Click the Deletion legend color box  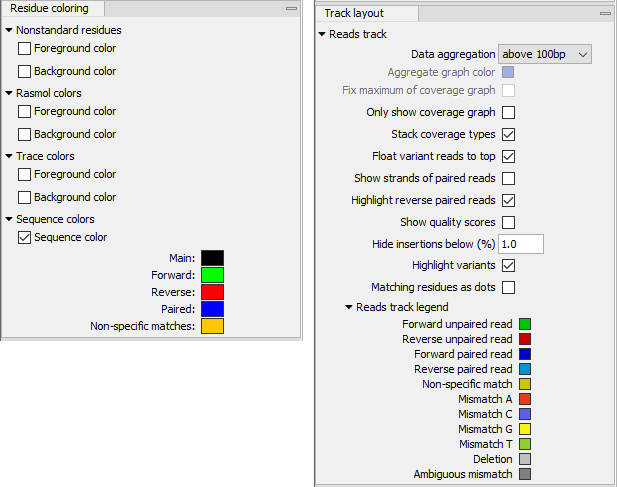coord(525,459)
